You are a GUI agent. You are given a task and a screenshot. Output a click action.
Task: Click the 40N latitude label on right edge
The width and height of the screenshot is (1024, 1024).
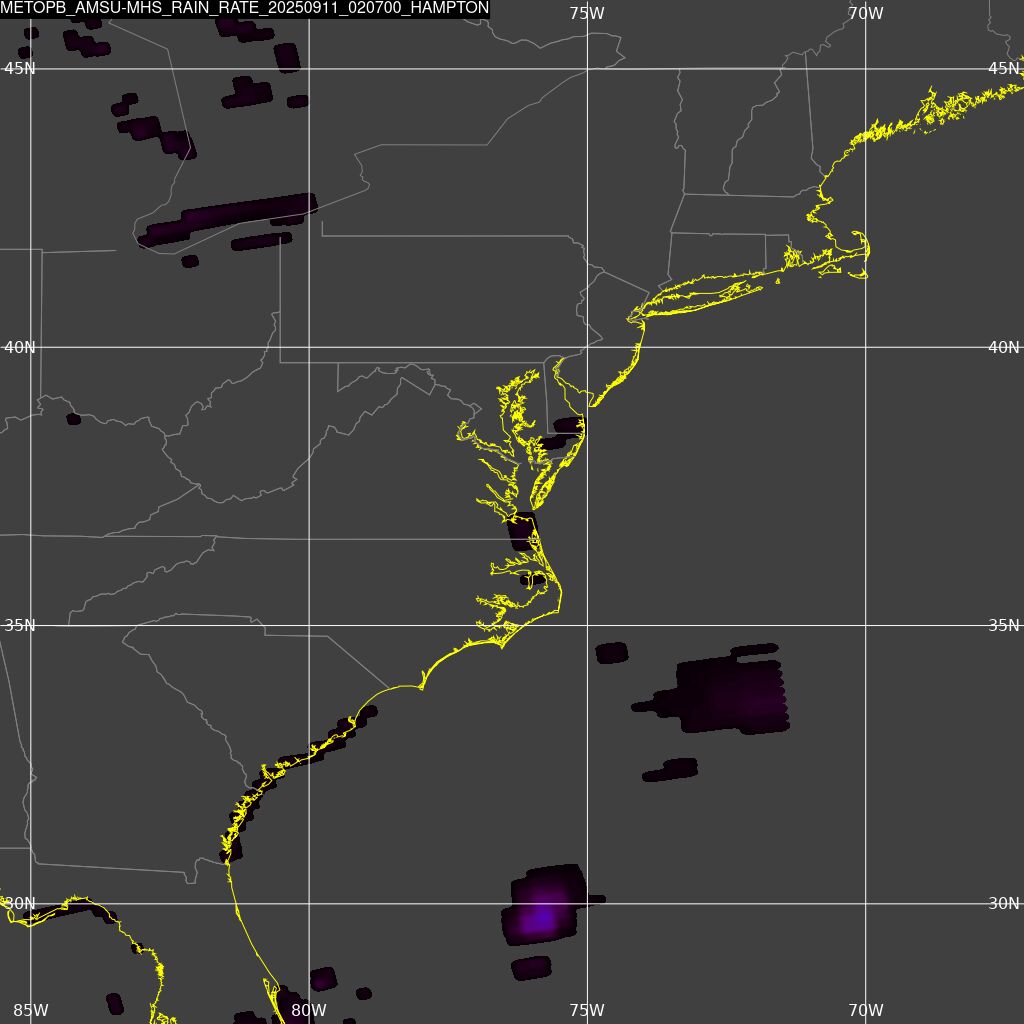(1004, 347)
